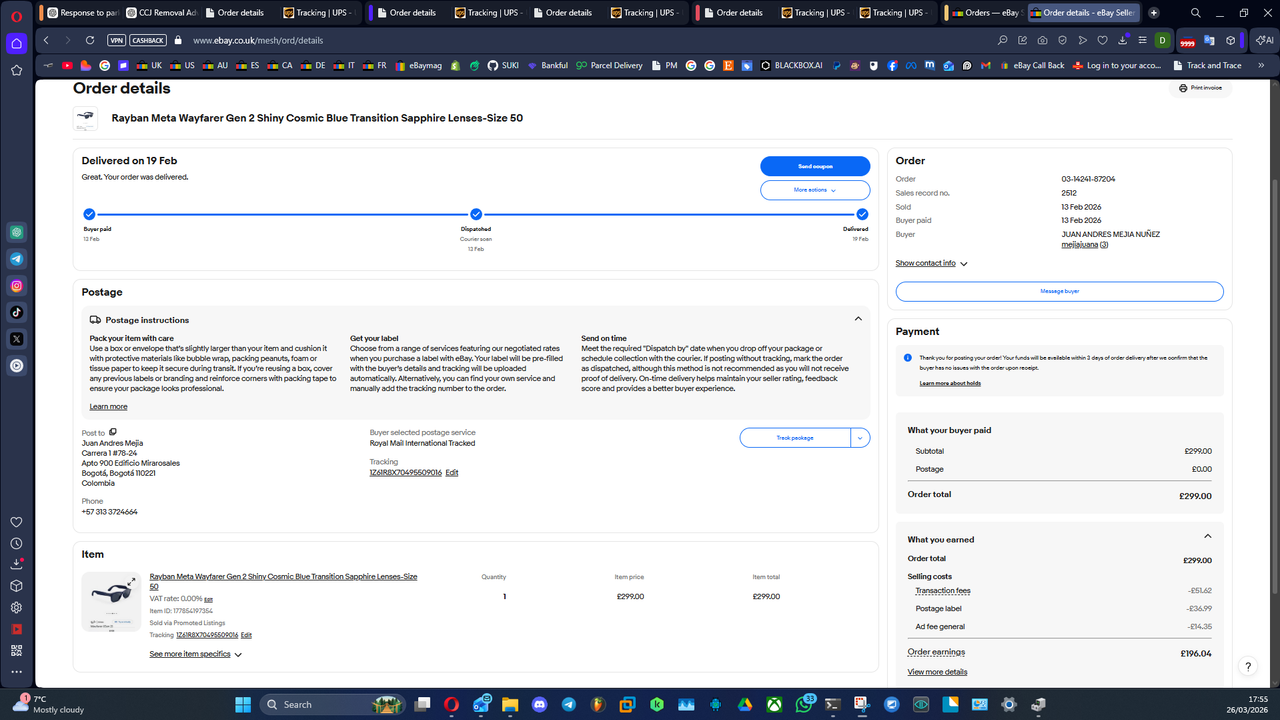Select the active Order details - eBay Seller tab

click(1084, 13)
